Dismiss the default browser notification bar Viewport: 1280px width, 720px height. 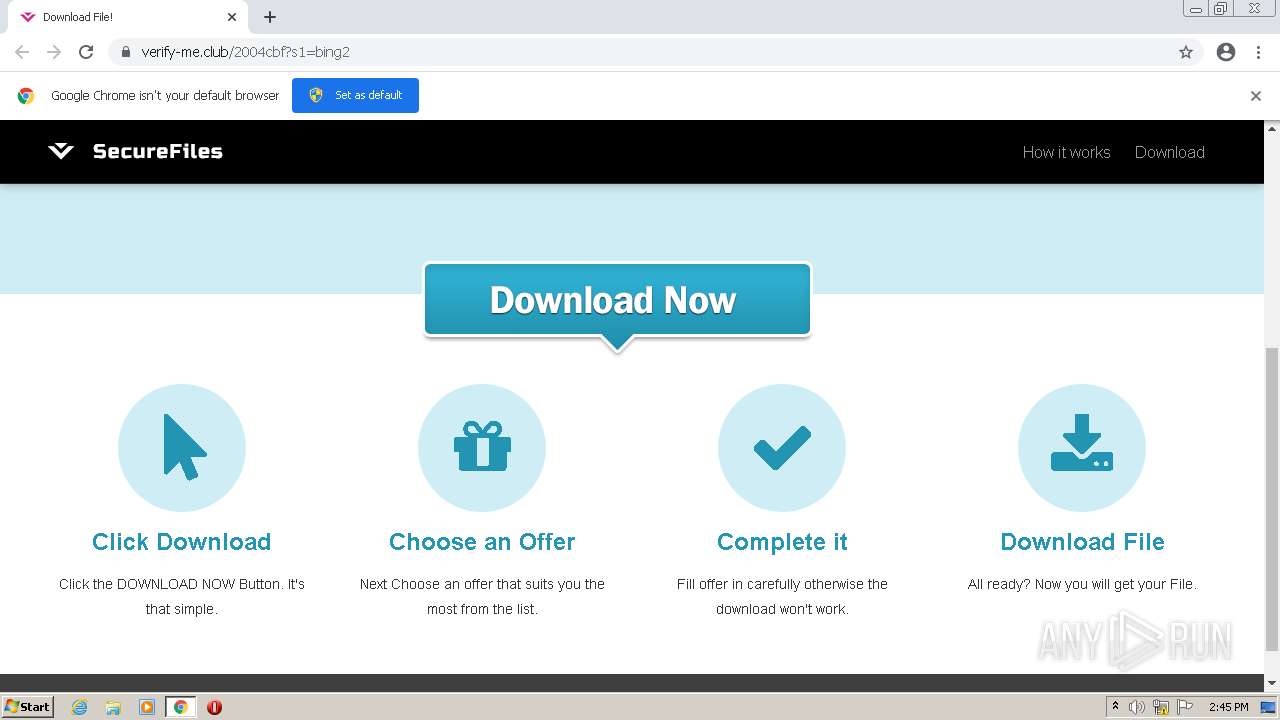(1256, 96)
